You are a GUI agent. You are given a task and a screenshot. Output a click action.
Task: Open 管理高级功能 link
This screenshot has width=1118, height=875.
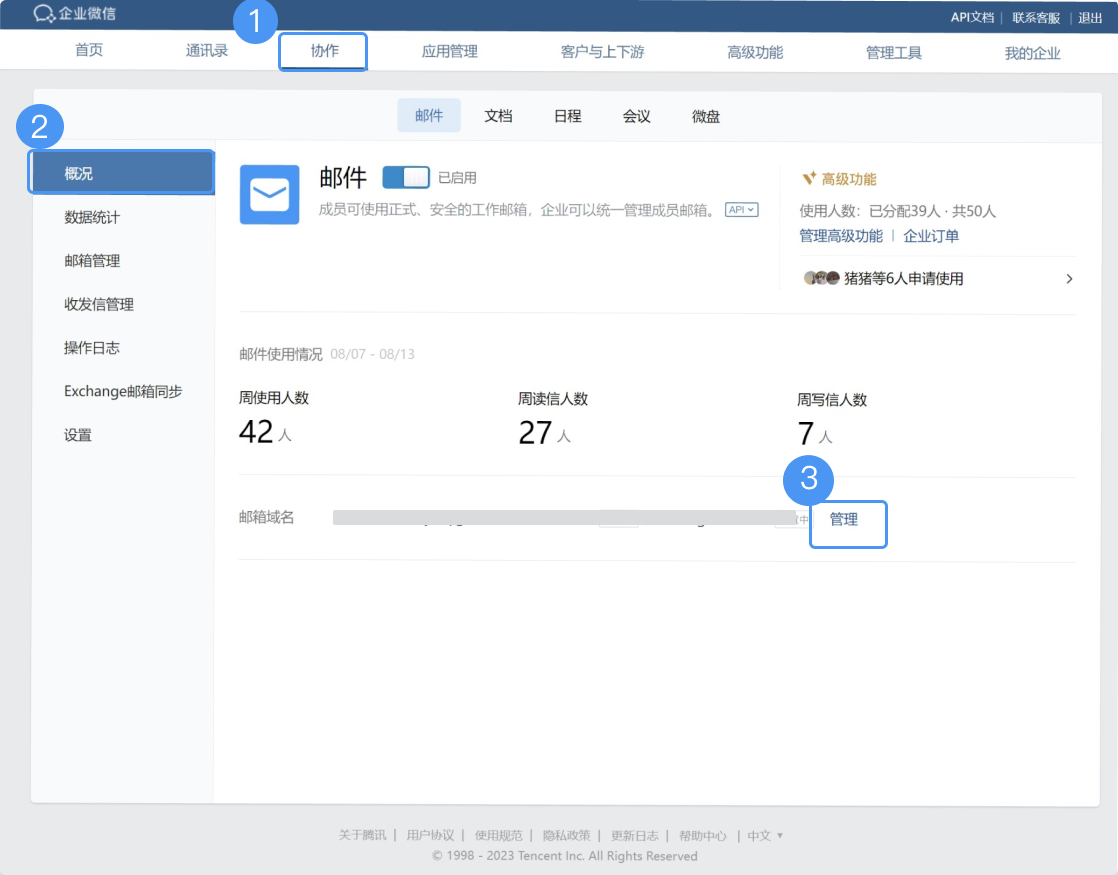pos(840,236)
